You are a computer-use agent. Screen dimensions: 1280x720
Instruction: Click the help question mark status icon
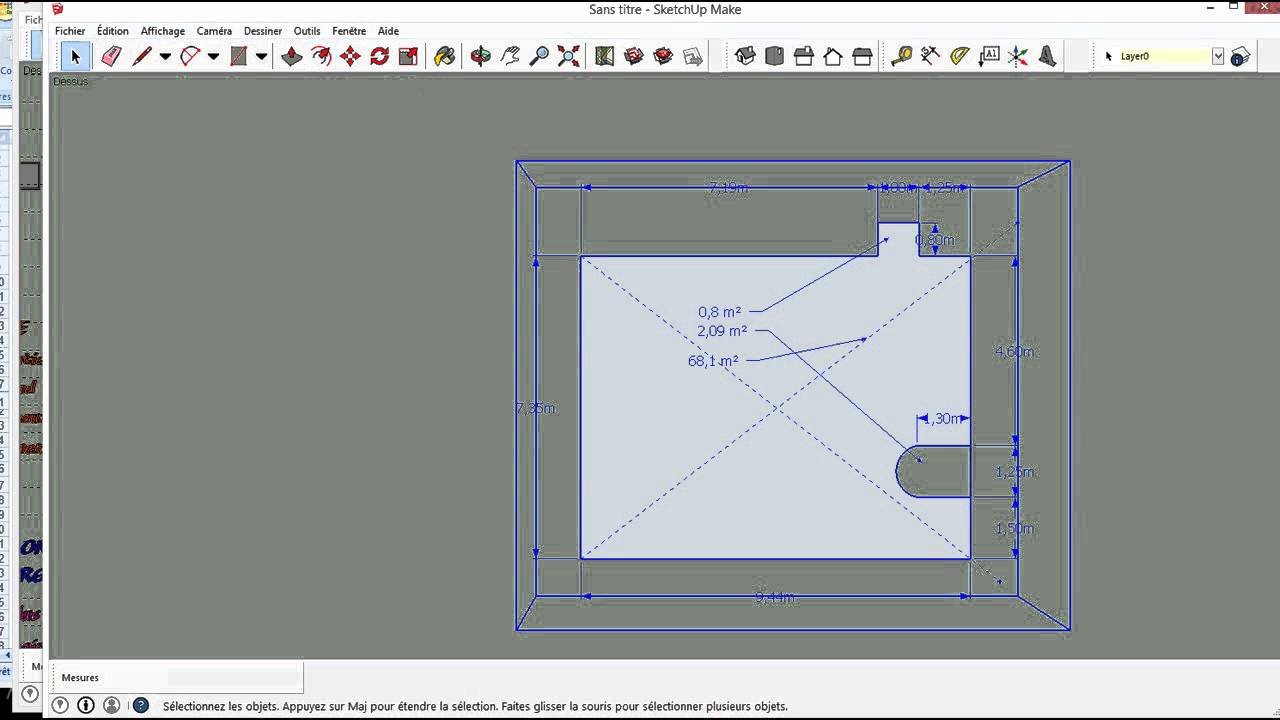pos(141,706)
